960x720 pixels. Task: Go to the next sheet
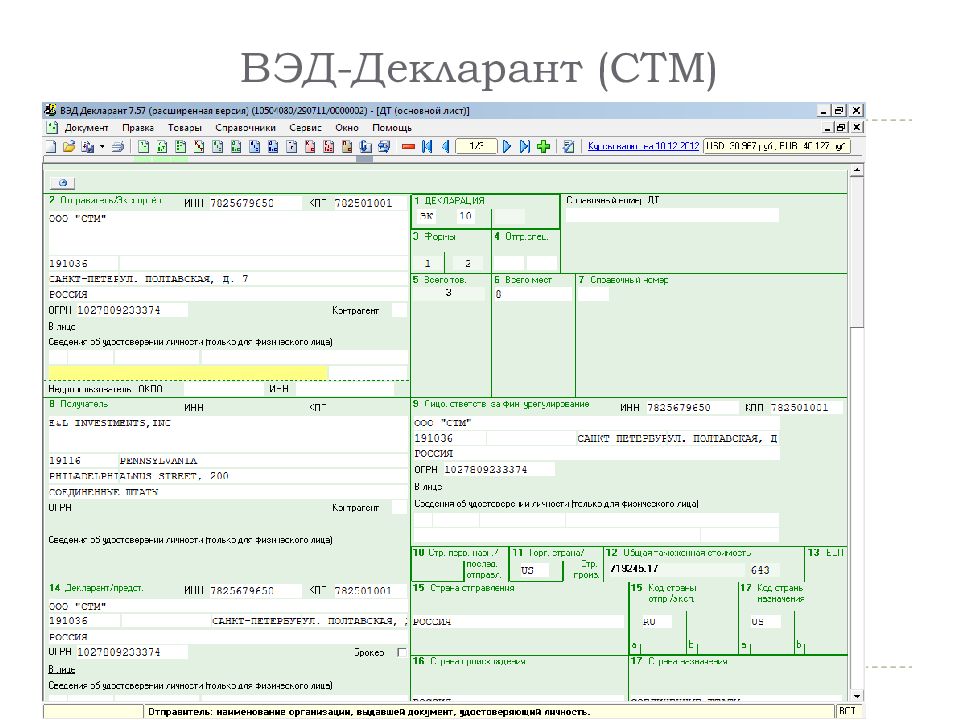[x=507, y=146]
